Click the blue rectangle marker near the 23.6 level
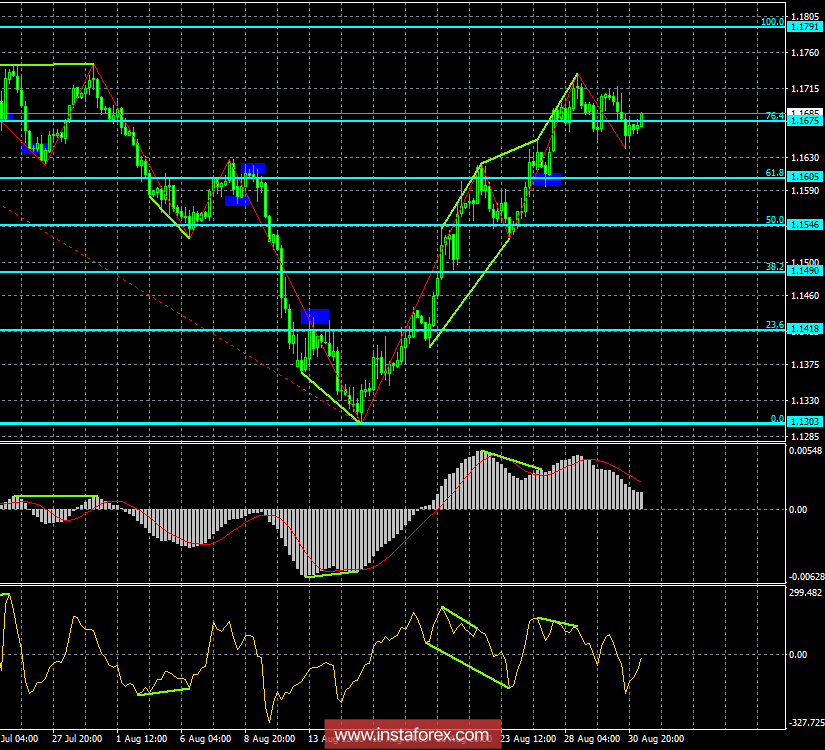 (315, 316)
